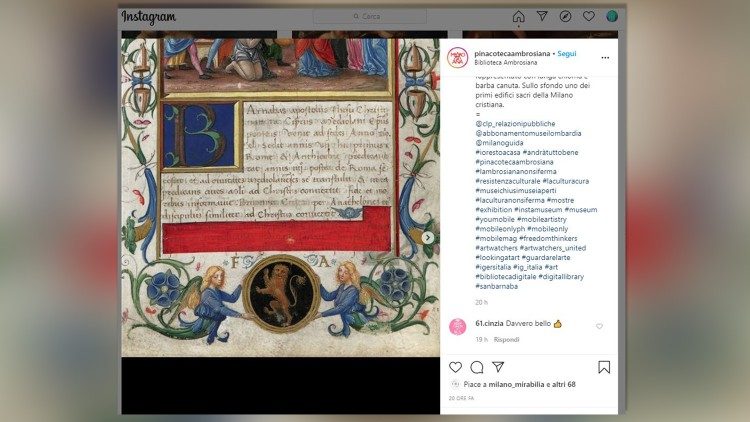The width and height of the screenshot is (750, 422).
Task: Open hashtag #lookingatart
Action: click(497, 257)
